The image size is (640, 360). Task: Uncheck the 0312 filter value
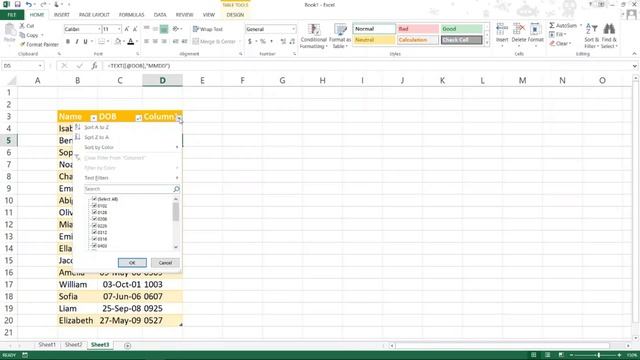94,232
